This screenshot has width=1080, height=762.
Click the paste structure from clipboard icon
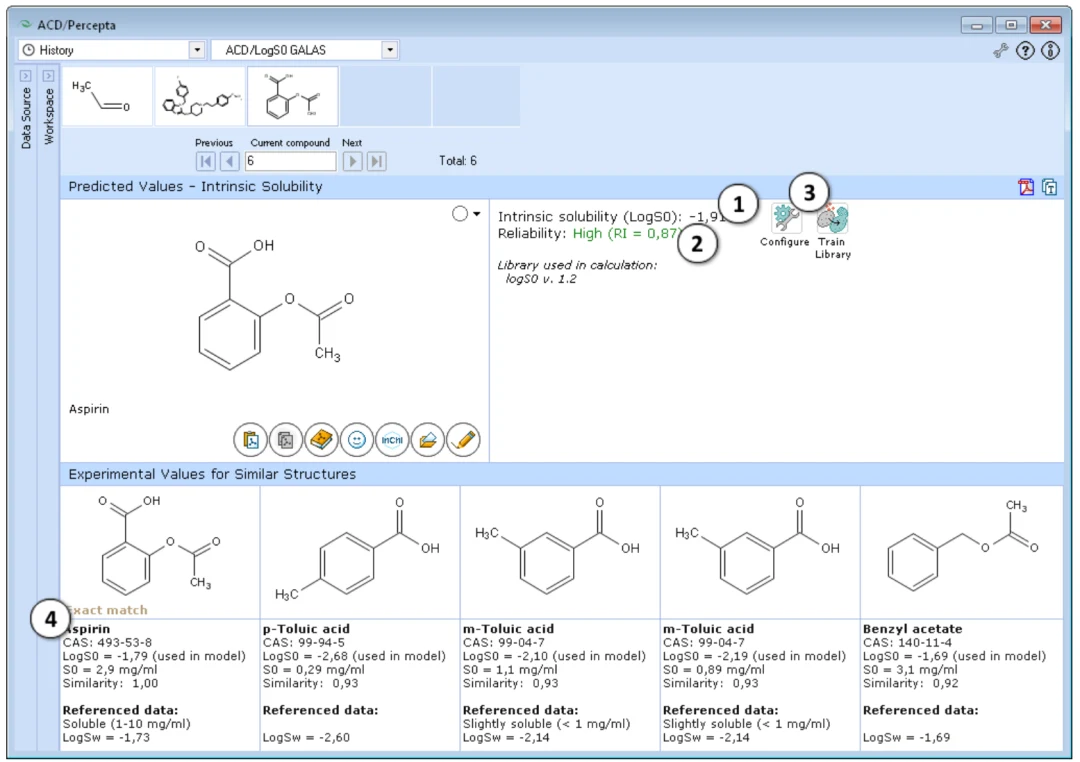[x=251, y=440]
